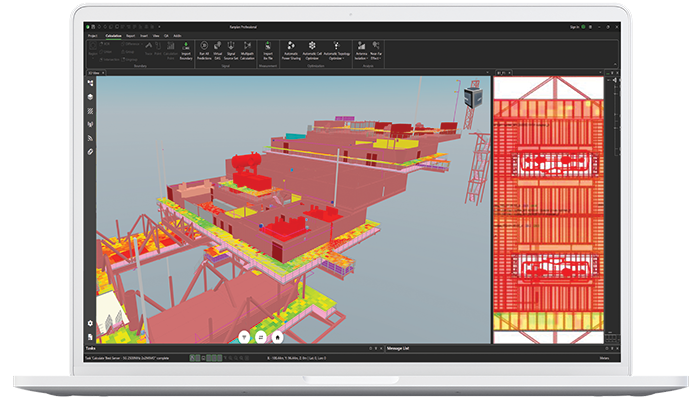
Task: Close the Tasks panel
Action: click(381, 348)
